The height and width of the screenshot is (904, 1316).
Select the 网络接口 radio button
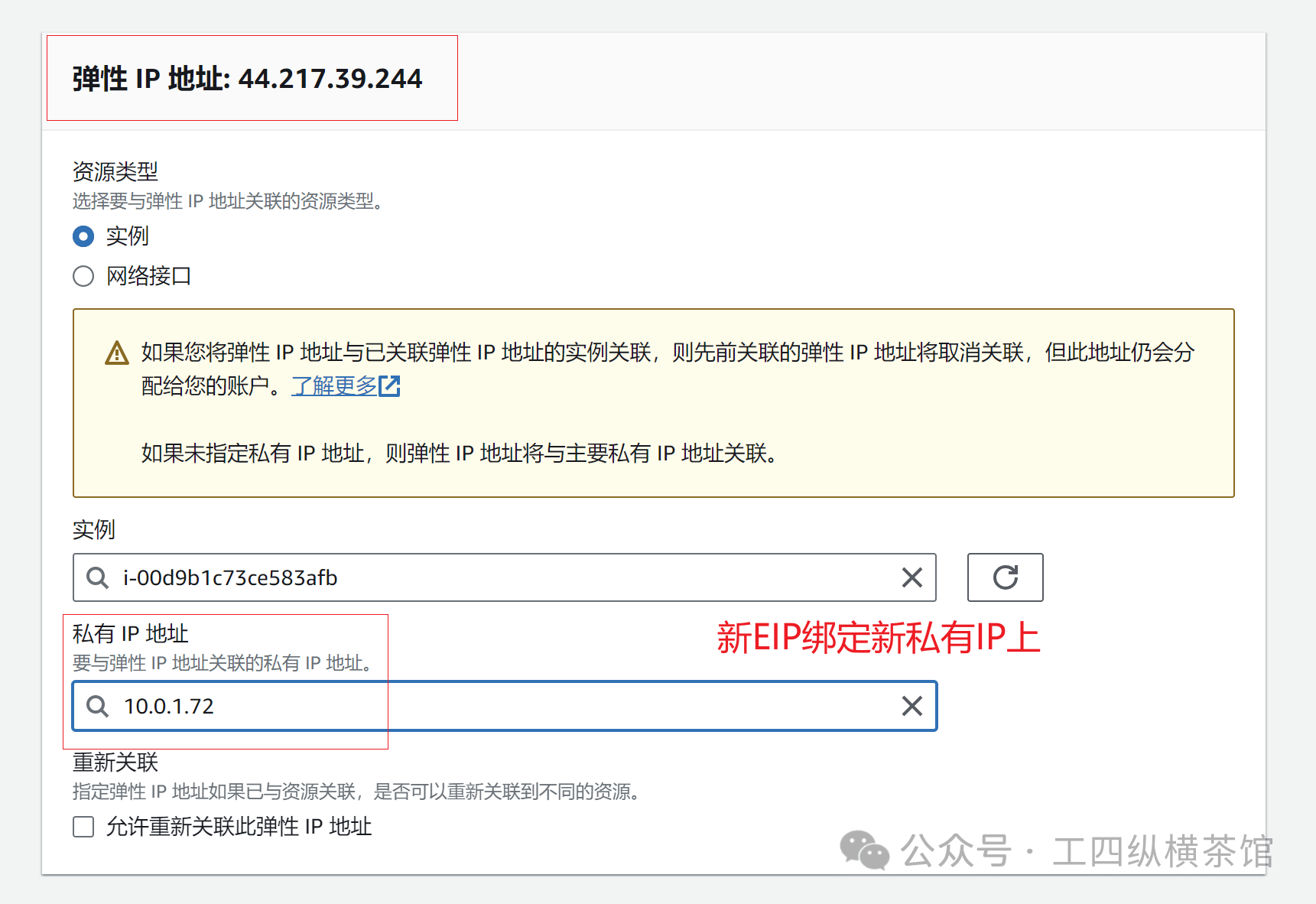(x=83, y=276)
